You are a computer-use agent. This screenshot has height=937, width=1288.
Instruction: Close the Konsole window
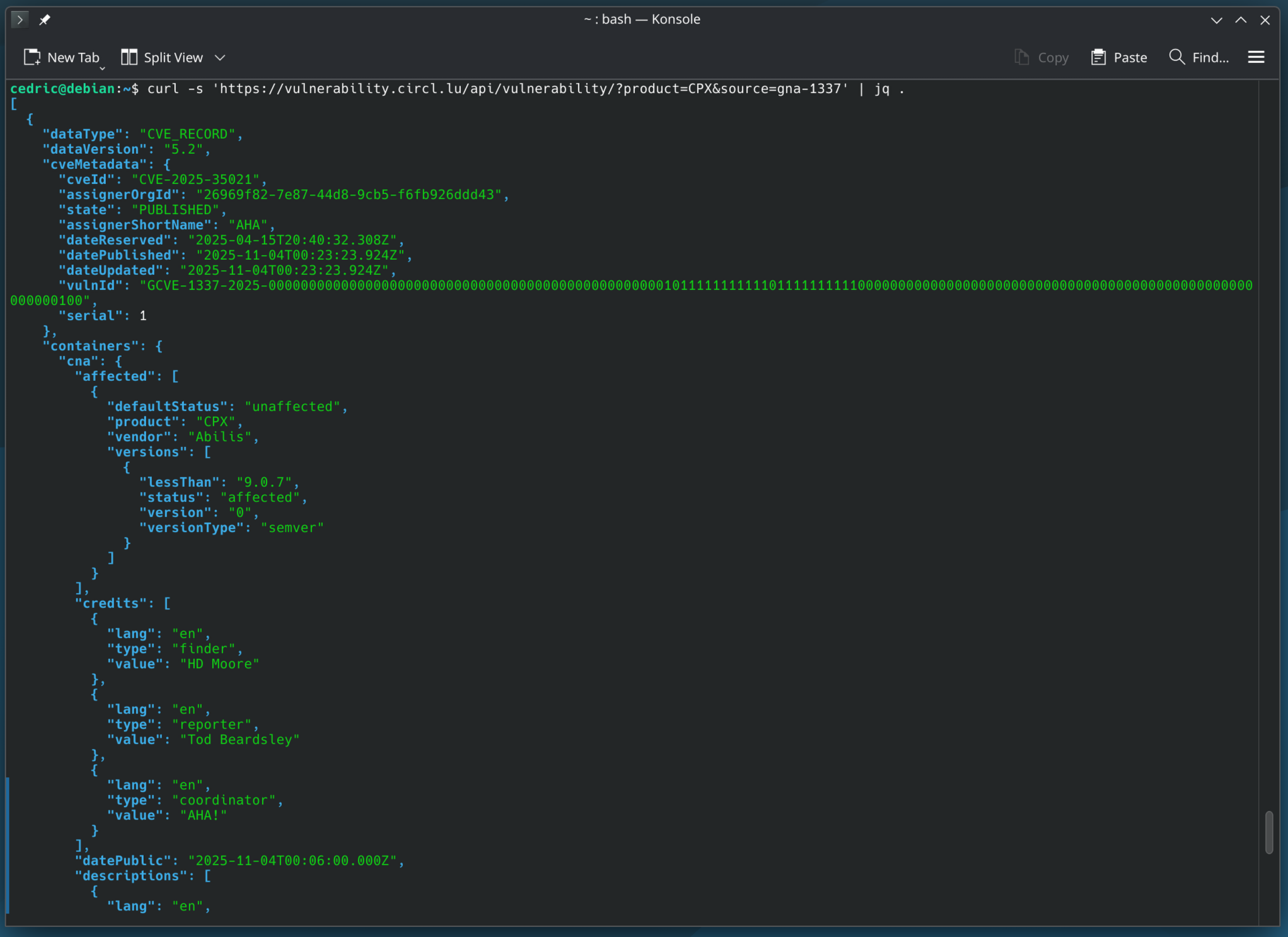tap(1265, 20)
